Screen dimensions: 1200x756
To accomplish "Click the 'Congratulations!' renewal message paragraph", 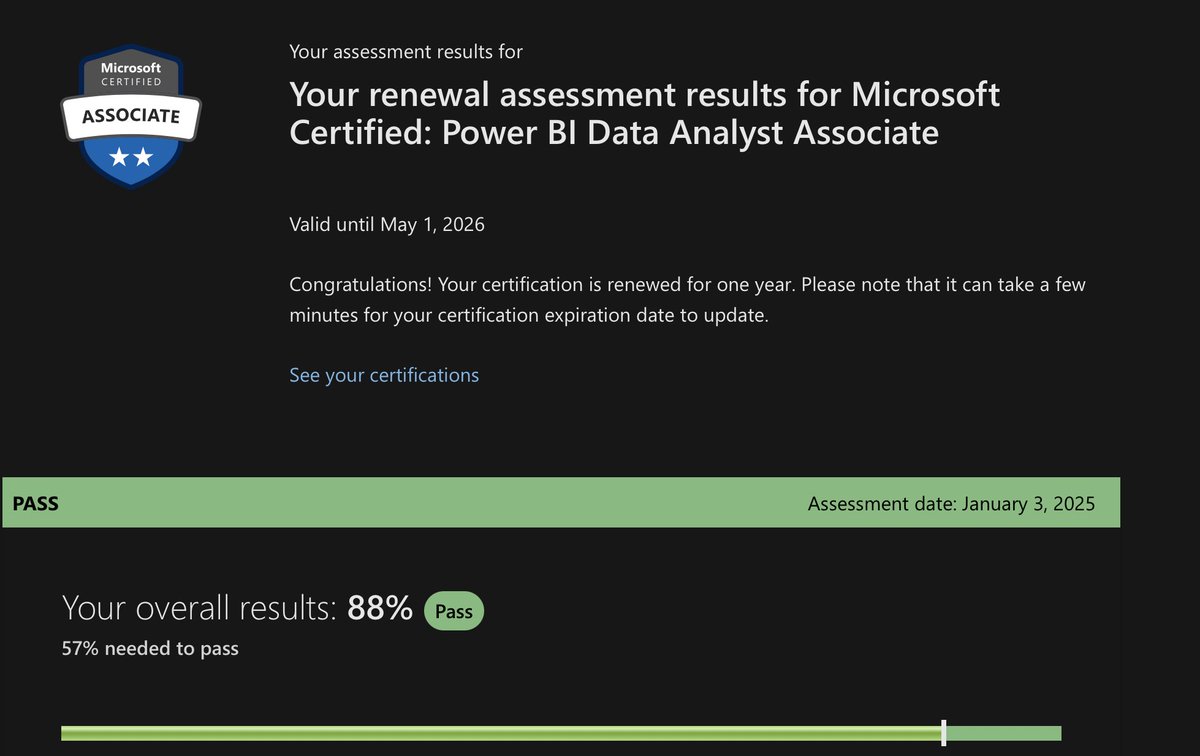I will tap(687, 299).
